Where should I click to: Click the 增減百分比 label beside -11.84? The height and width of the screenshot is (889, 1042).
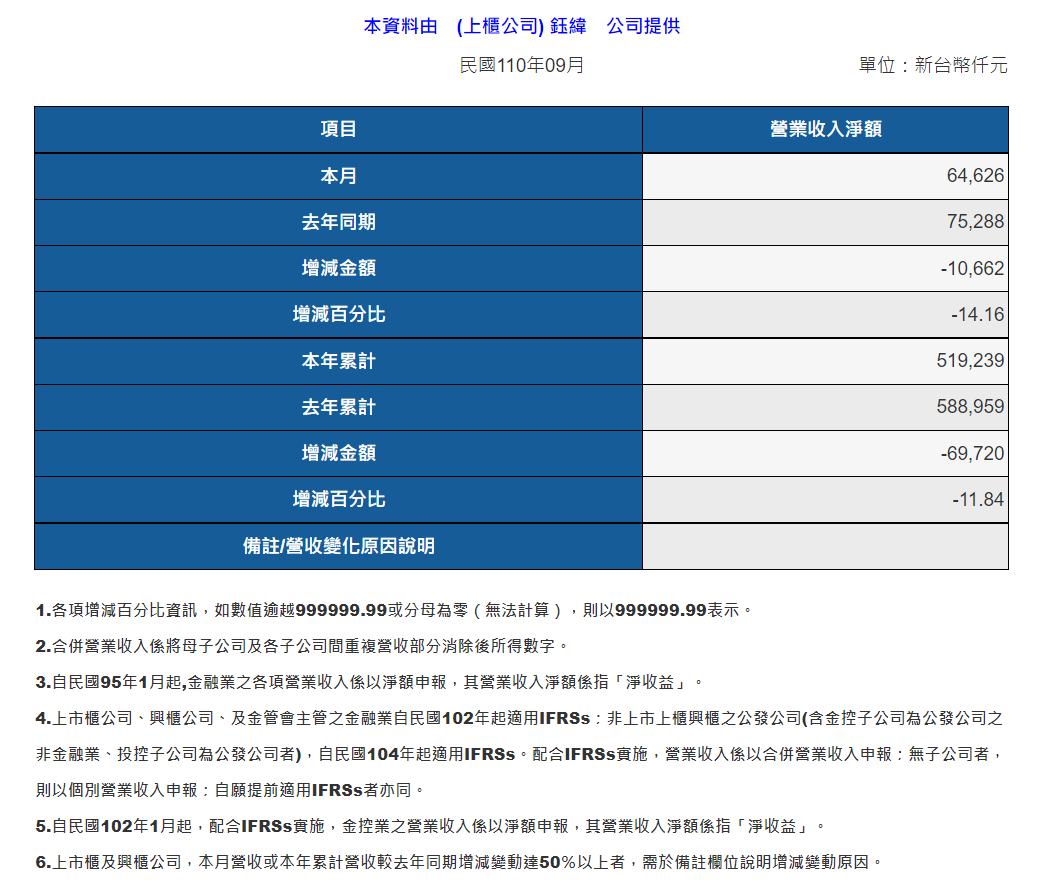coord(338,499)
